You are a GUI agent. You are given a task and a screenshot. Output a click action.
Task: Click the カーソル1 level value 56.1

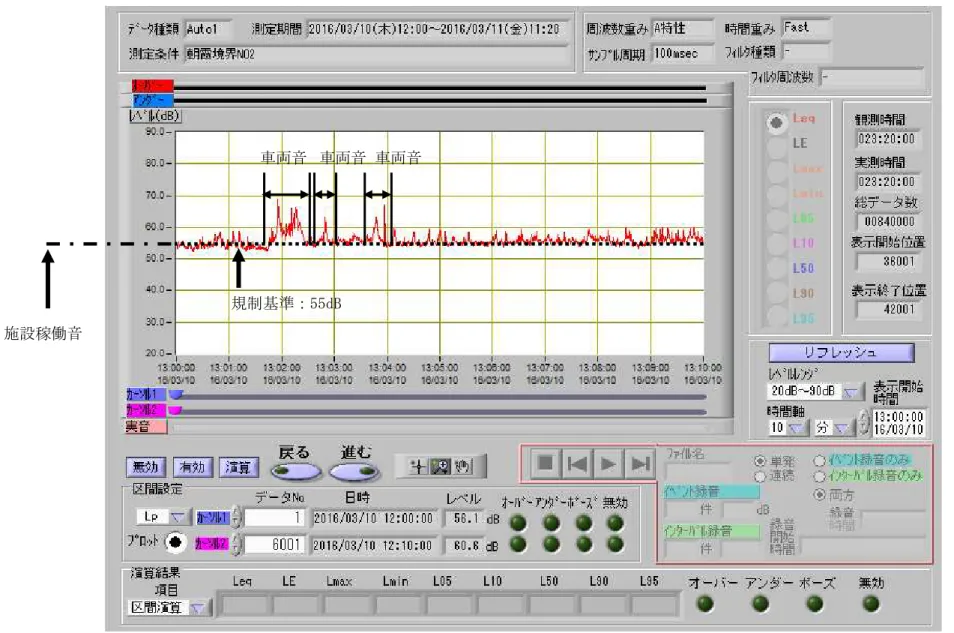[463, 519]
